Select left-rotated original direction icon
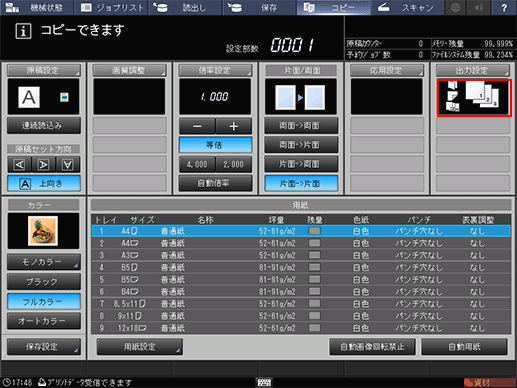This screenshot has width=517, height=388. [19, 164]
